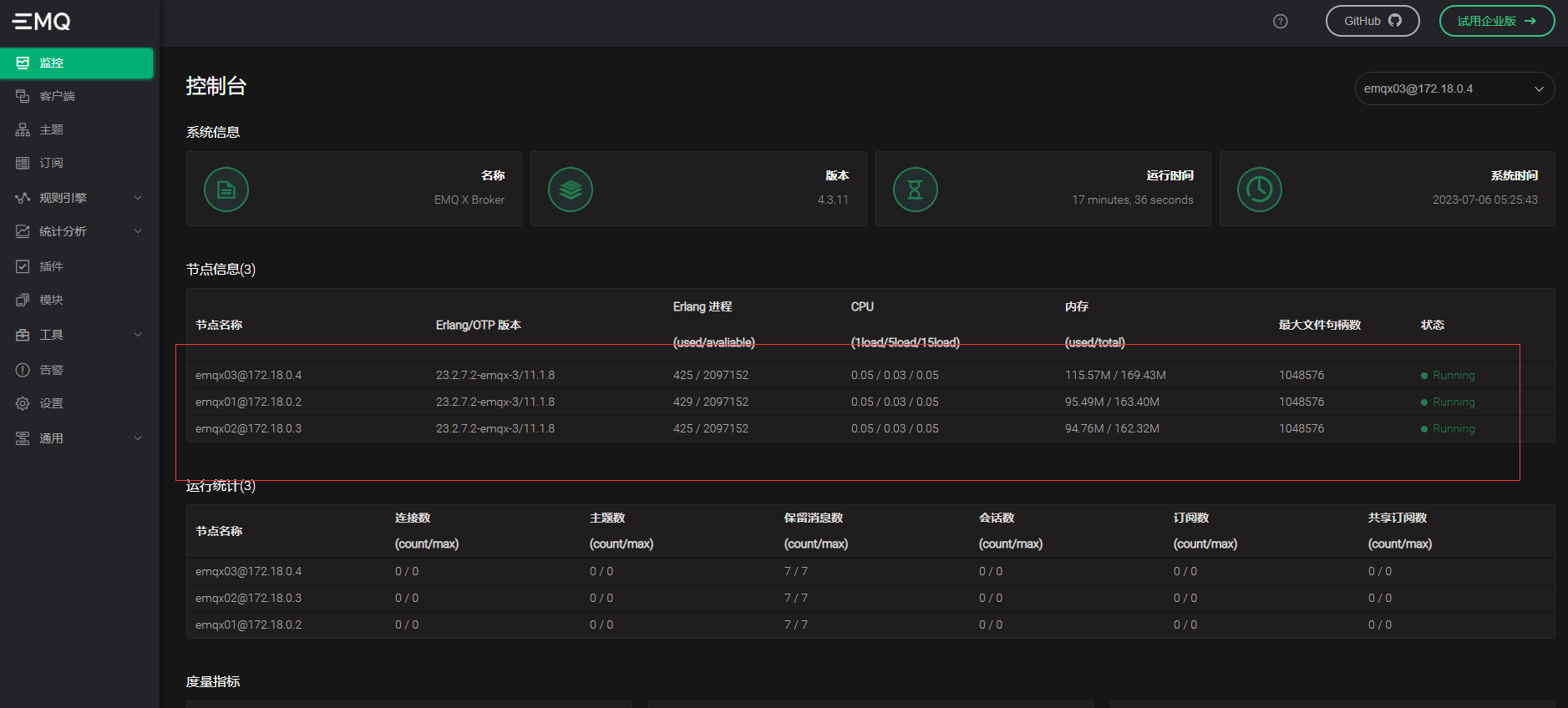Select emqx03@172.18.0.4 in 节点信息 table
This screenshot has width=1568, height=708.
pyautogui.click(x=249, y=375)
